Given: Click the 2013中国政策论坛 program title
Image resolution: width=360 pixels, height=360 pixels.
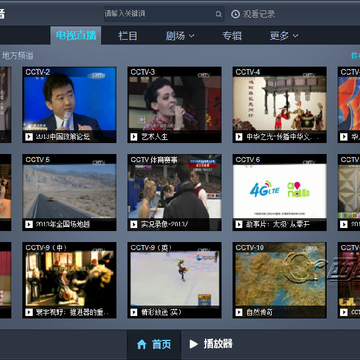Looking at the screenshot, I should [x=63, y=137].
